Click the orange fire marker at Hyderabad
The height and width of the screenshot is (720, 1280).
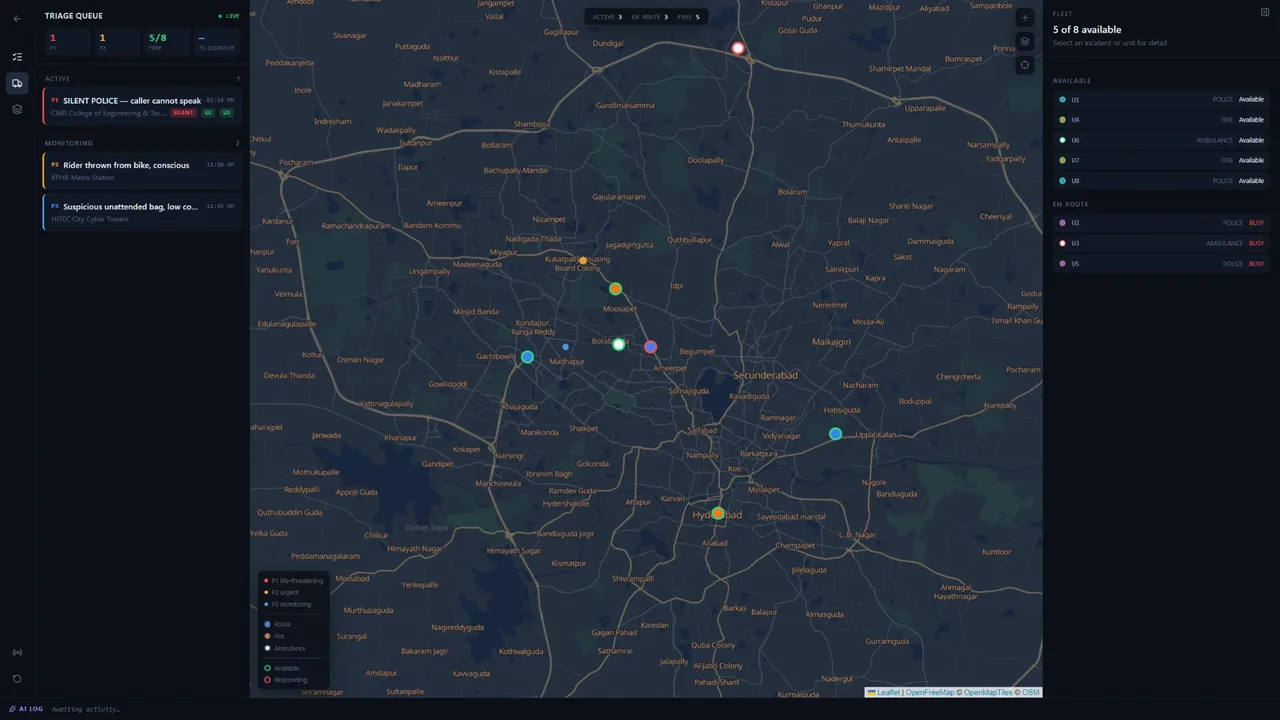tap(717, 513)
